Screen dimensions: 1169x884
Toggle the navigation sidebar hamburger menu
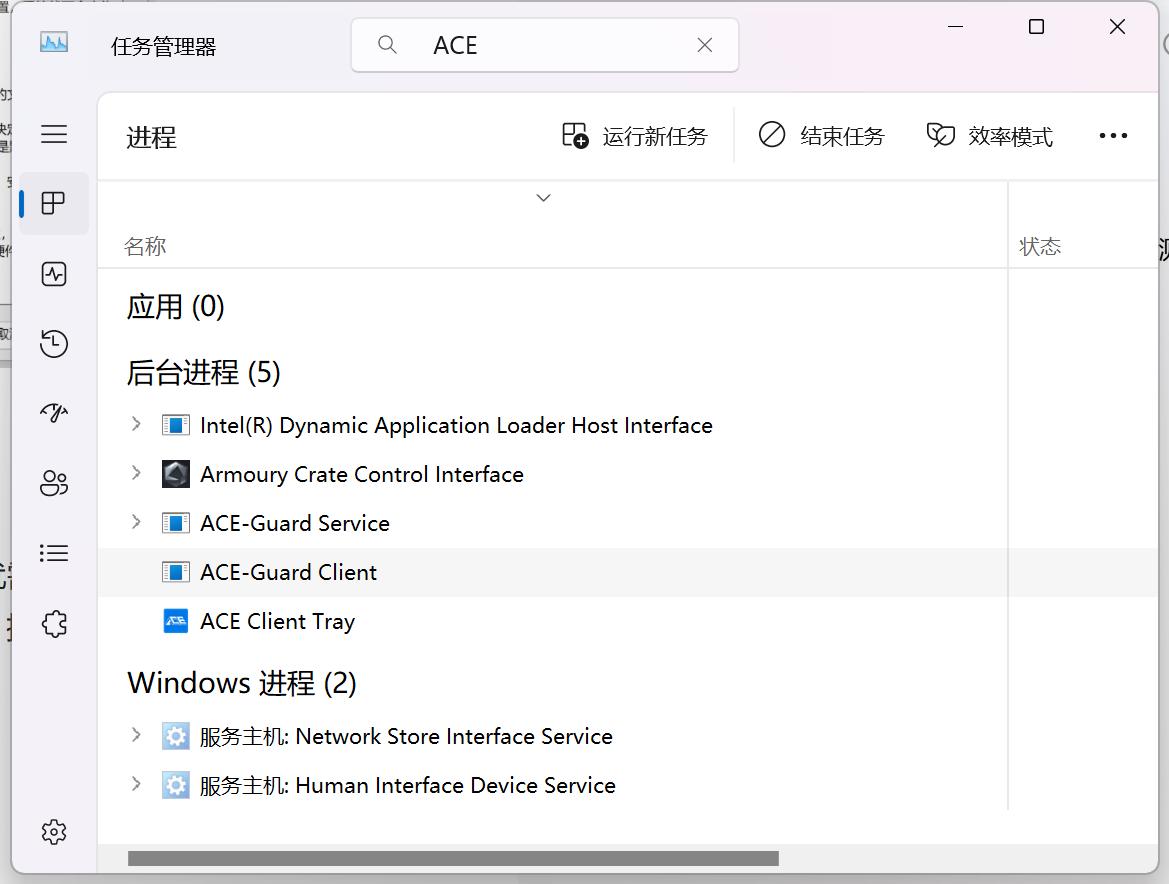pyautogui.click(x=54, y=134)
